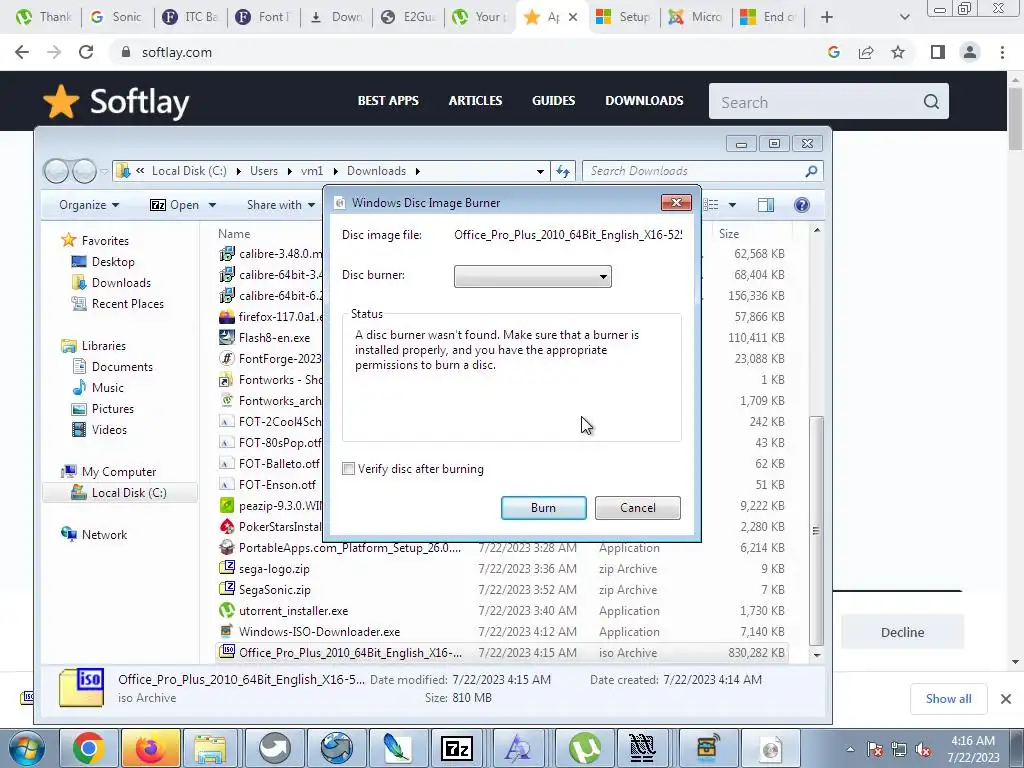The image size is (1024, 768).
Task: Click the Decline button on Softlay page
Action: pos(902,632)
